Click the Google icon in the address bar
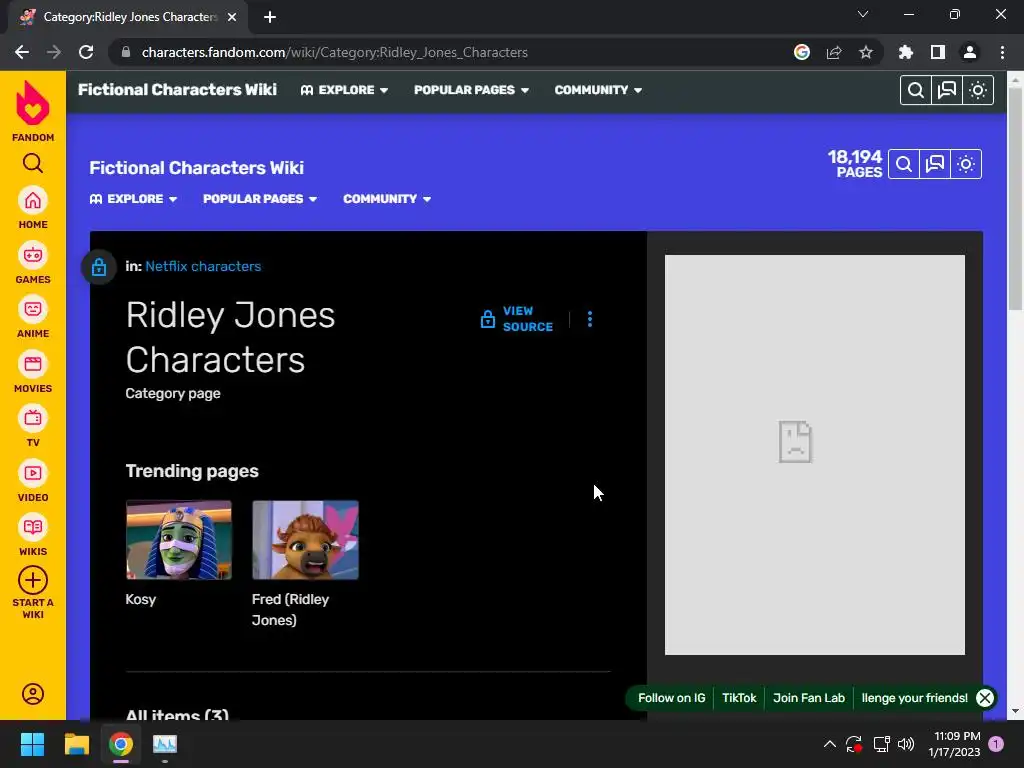 (x=801, y=52)
